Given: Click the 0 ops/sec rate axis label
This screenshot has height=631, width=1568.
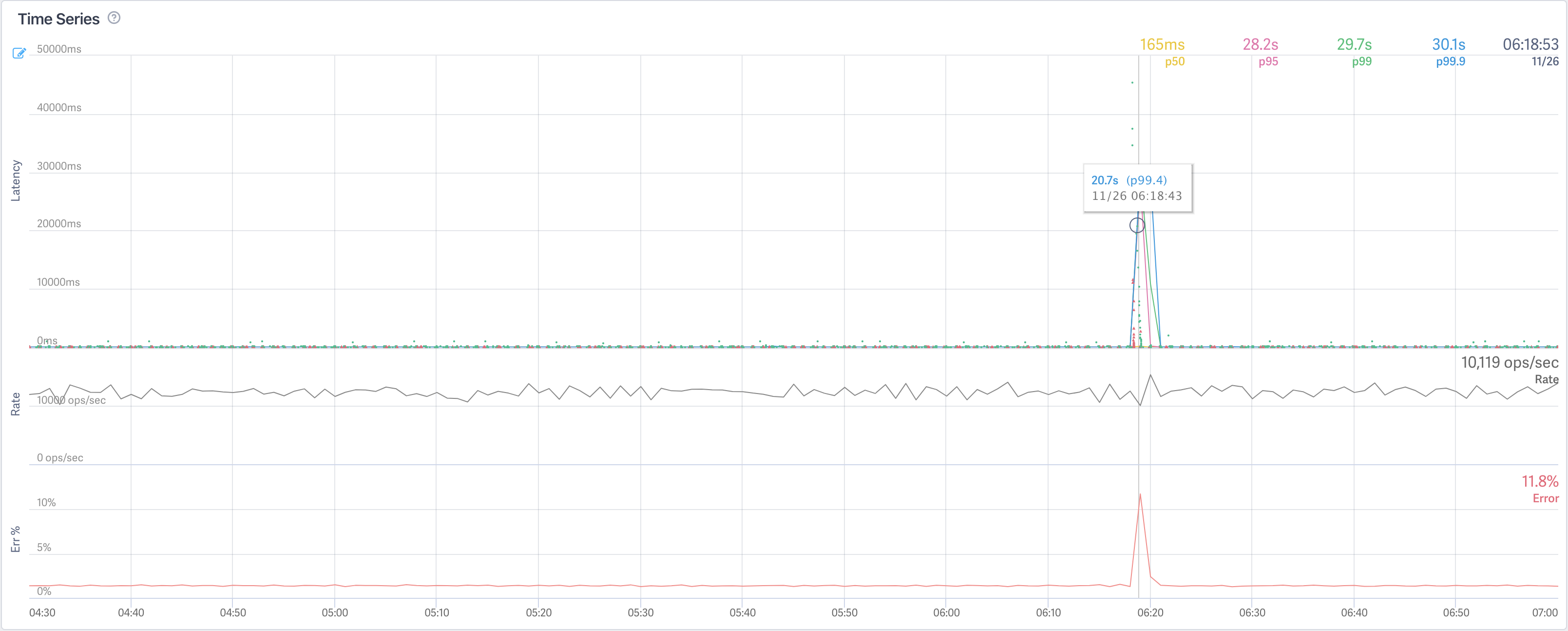Looking at the screenshot, I should click(x=59, y=457).
